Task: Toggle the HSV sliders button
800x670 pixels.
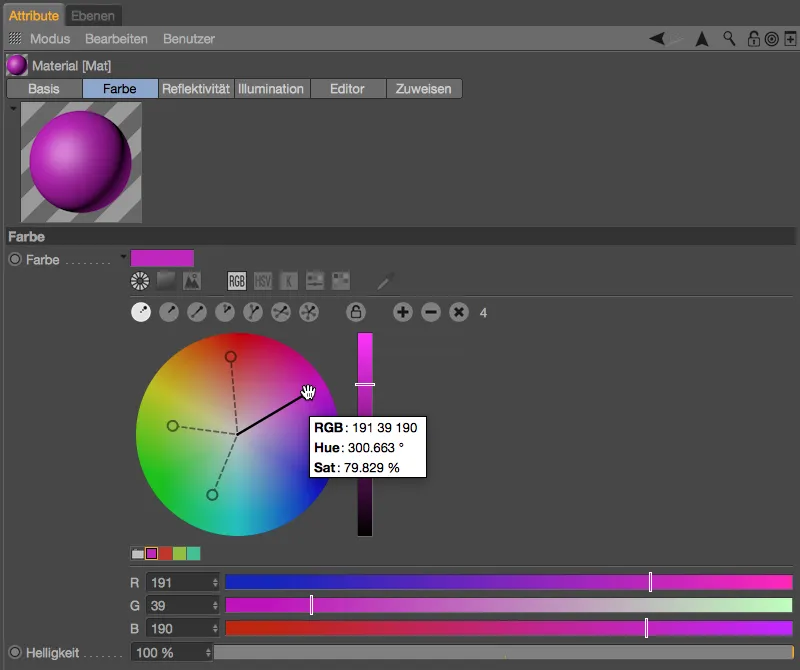Action: 263,281
